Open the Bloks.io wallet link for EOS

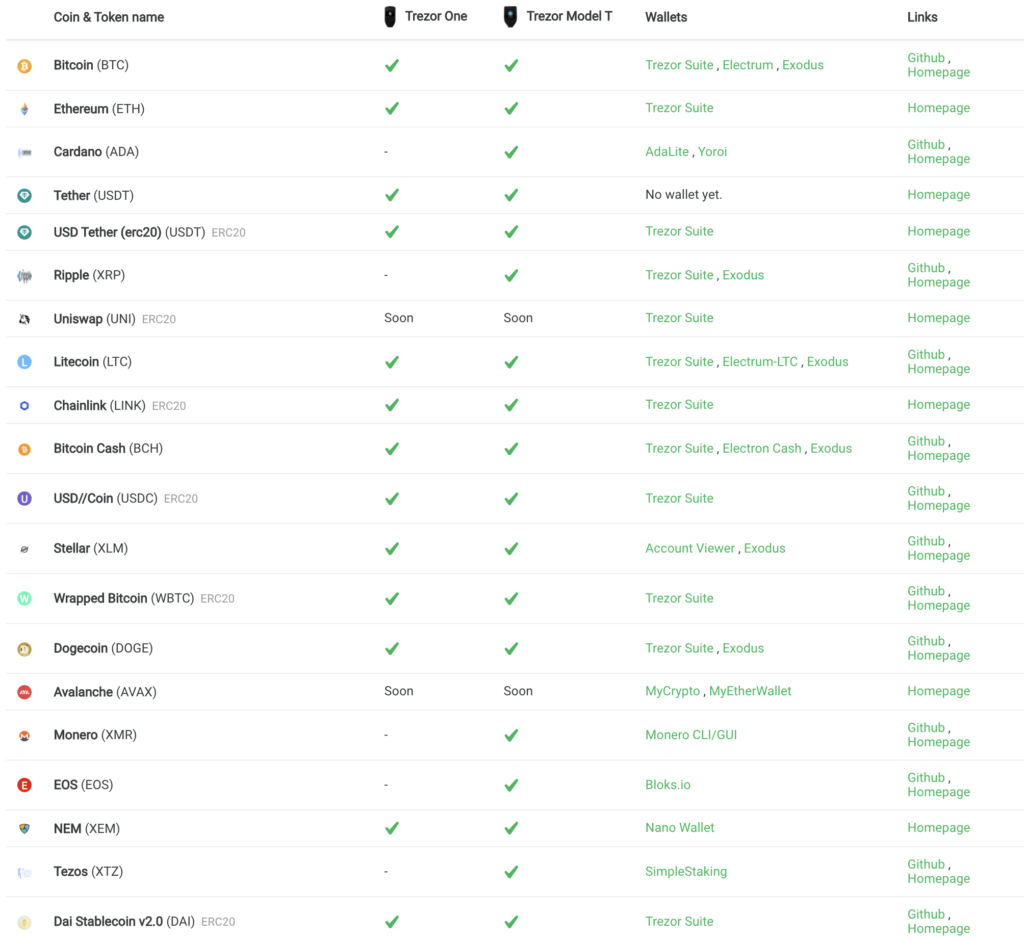coord(667,785)
